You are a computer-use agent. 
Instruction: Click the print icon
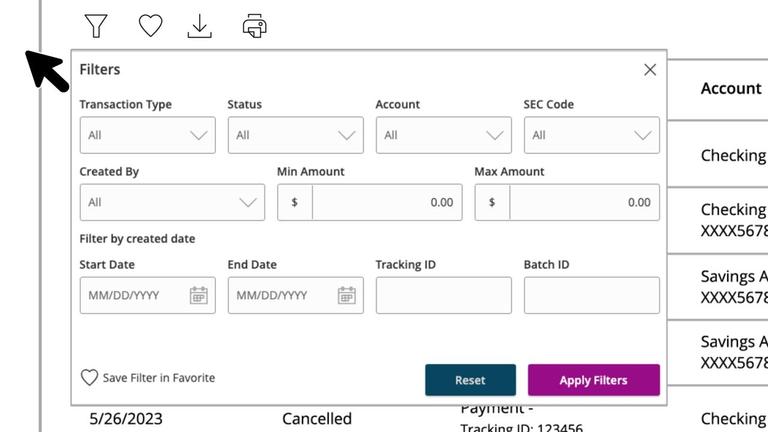coord(255,26)
